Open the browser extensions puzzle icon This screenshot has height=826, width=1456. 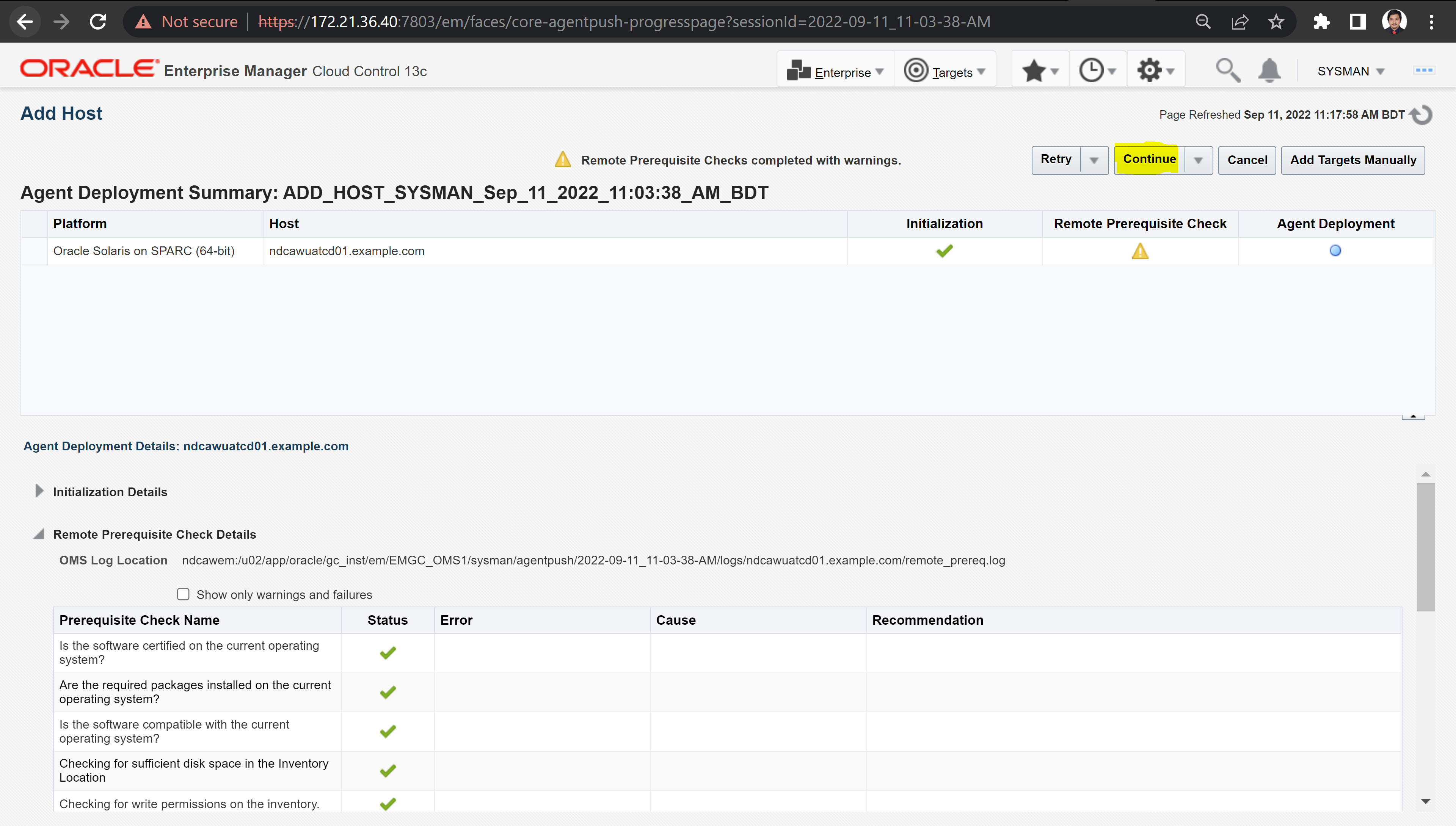[1321, 22]
